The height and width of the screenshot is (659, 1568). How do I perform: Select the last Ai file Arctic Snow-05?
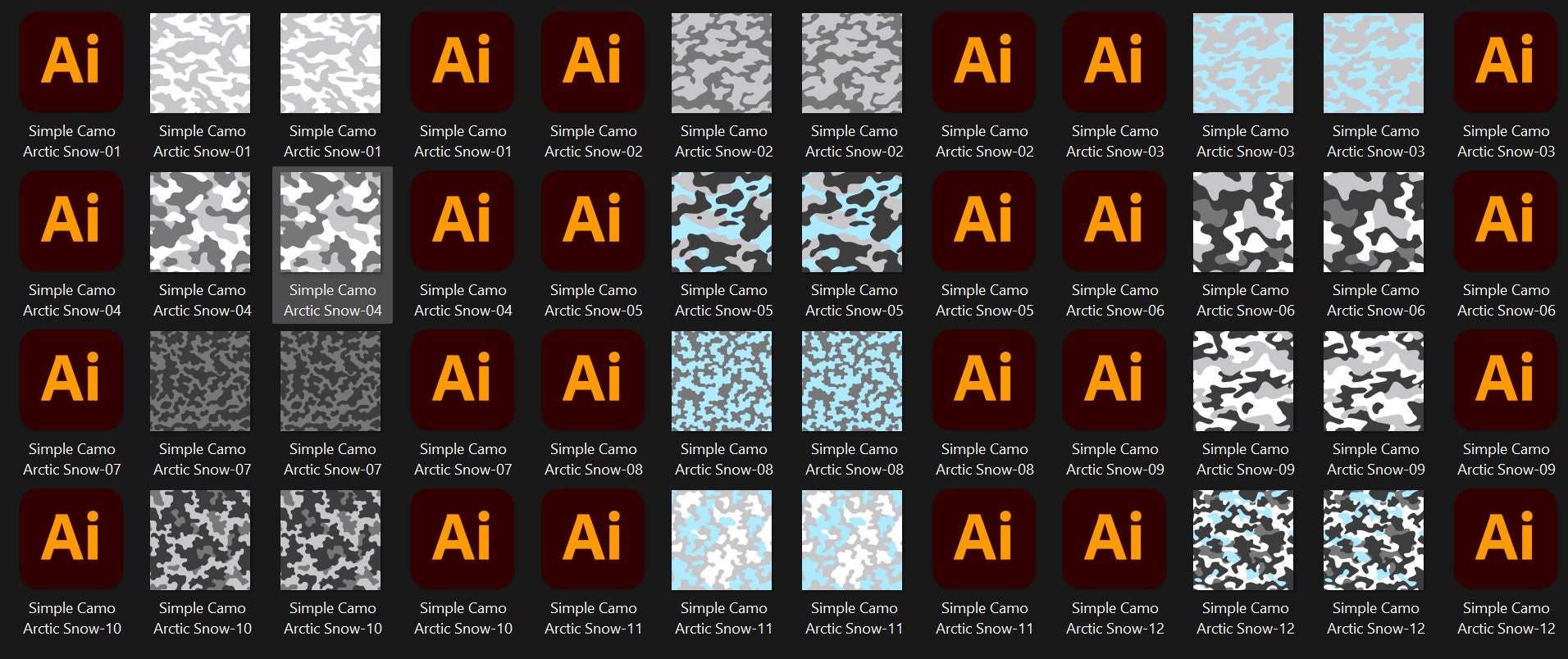(x=983, y=220)
